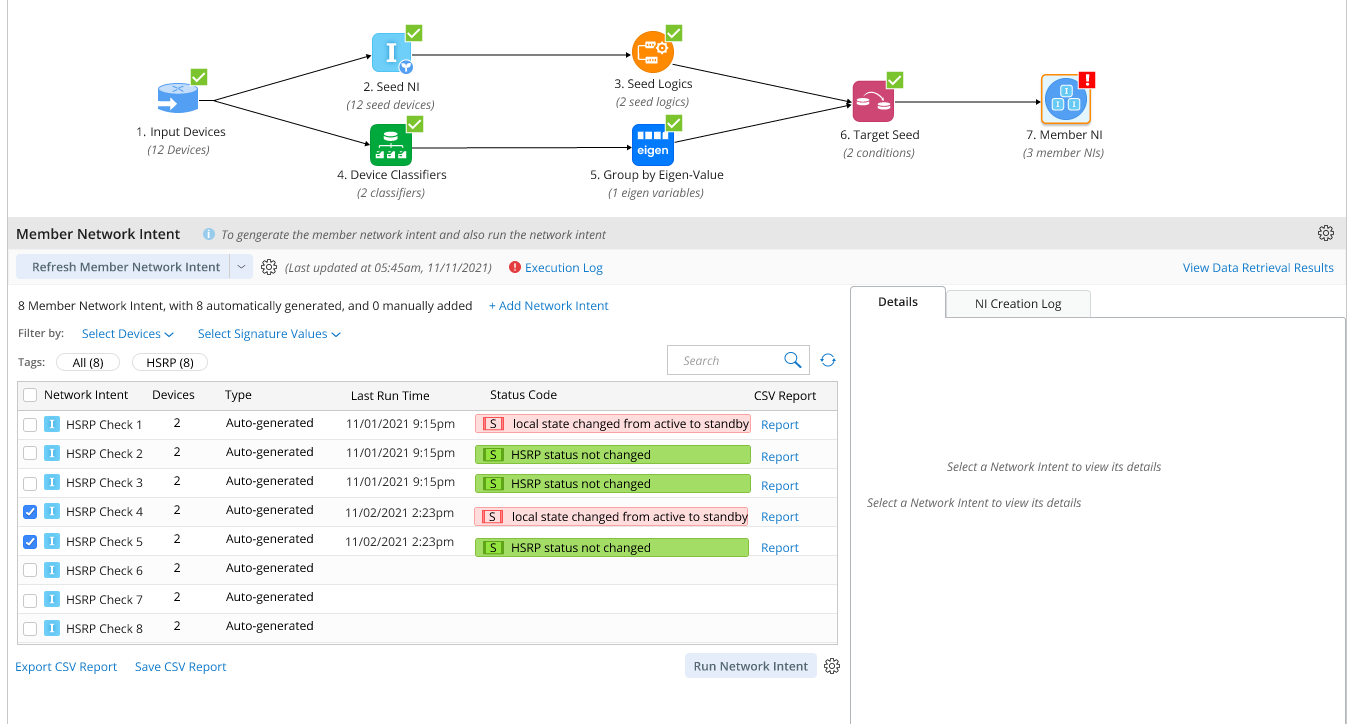Switch to the NI Creation Log tab
Viewport: 1348px width, 724px height.
click(x=1017, y=303)
